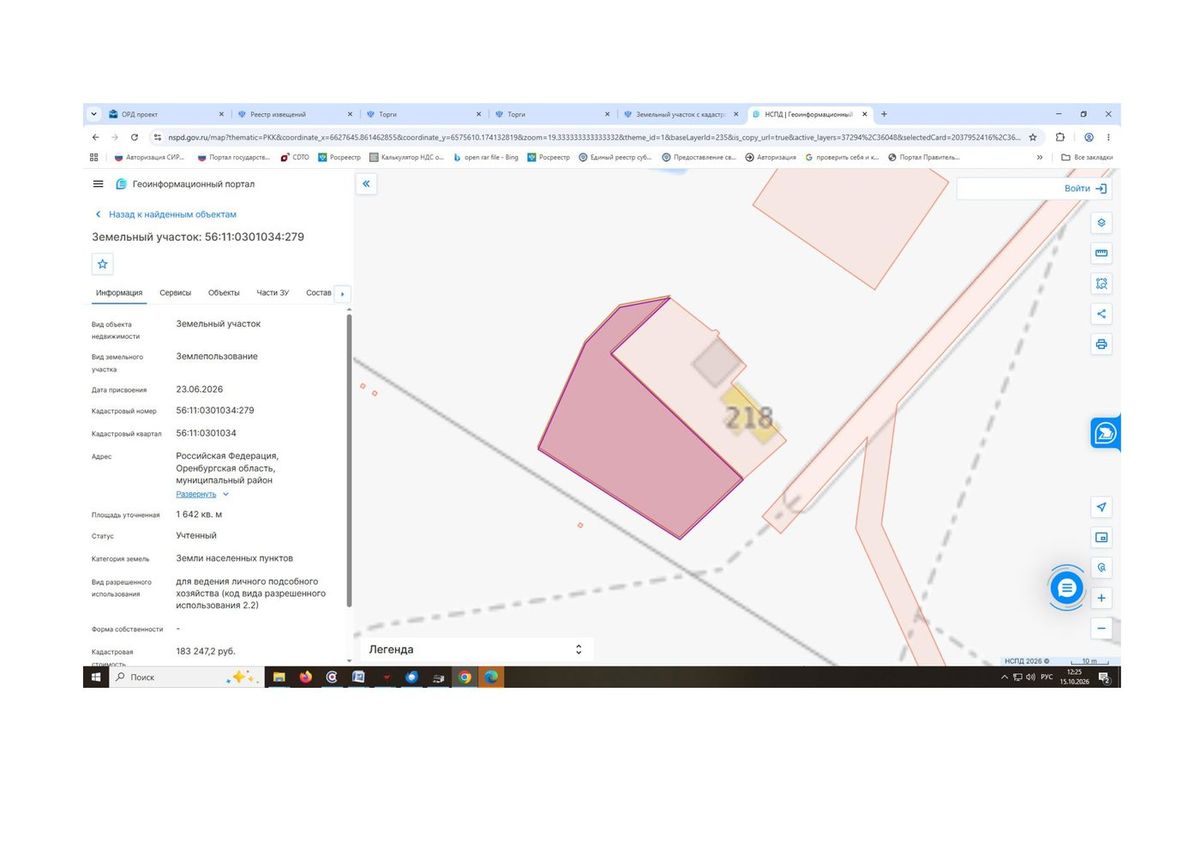Select the Информация tab
The height and width of the screenshot is (849, 1200).
coord(119,293)
